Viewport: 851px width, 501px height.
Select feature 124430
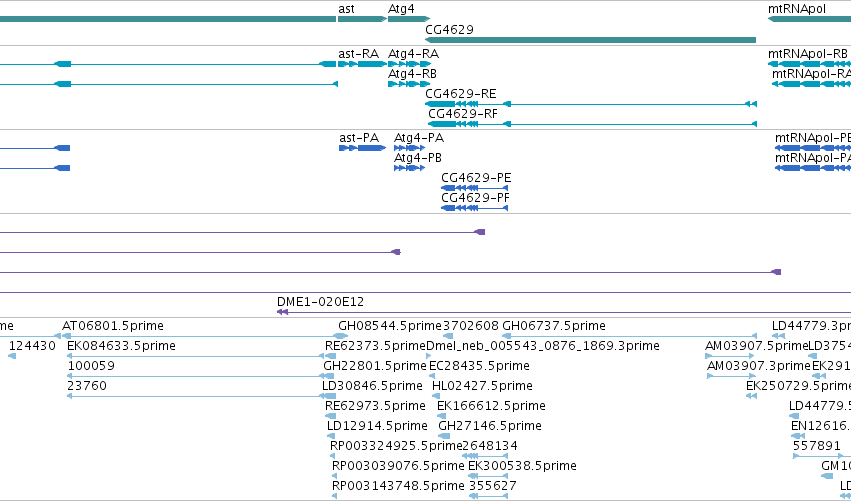coord(12,357)
